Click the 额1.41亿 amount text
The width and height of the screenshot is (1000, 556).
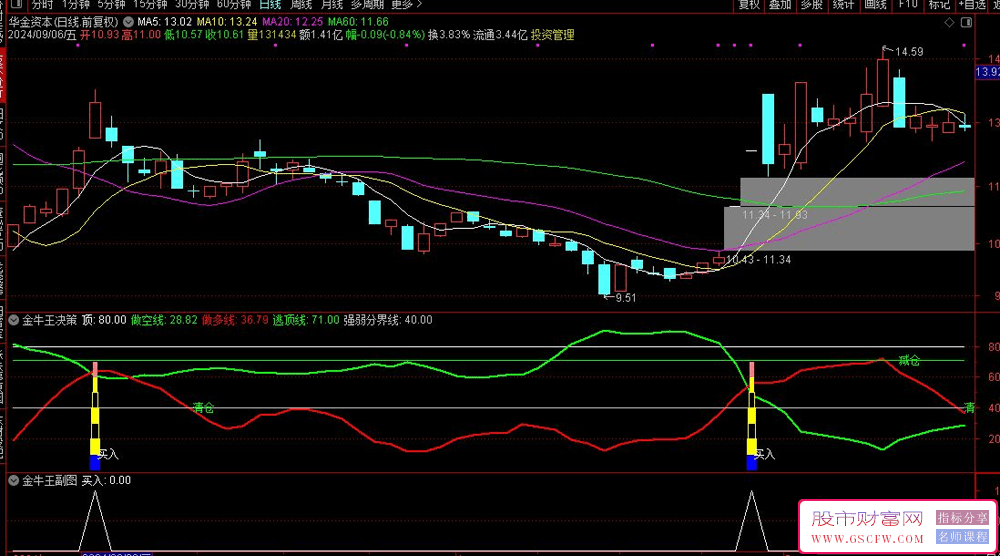click(321, 35)
